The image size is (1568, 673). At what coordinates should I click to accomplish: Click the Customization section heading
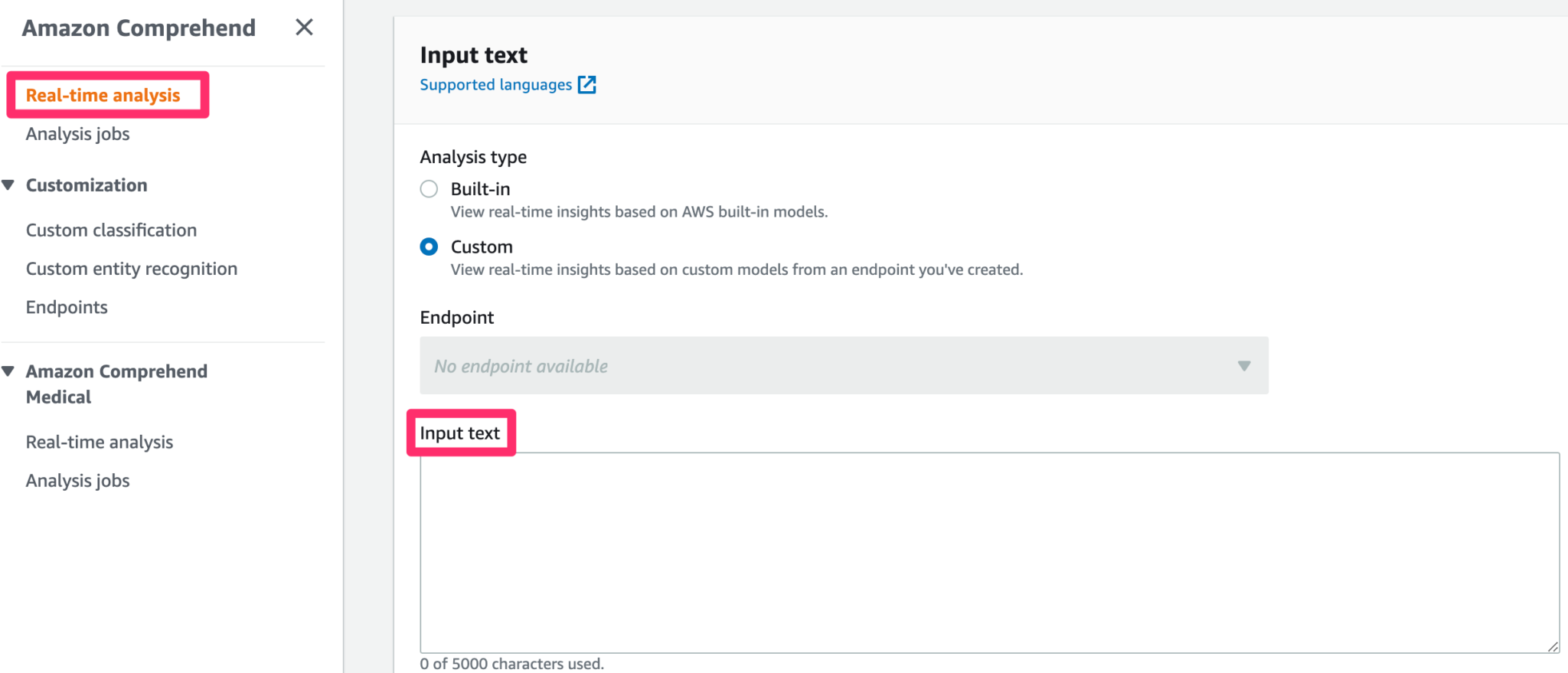[x=87, y=185]
